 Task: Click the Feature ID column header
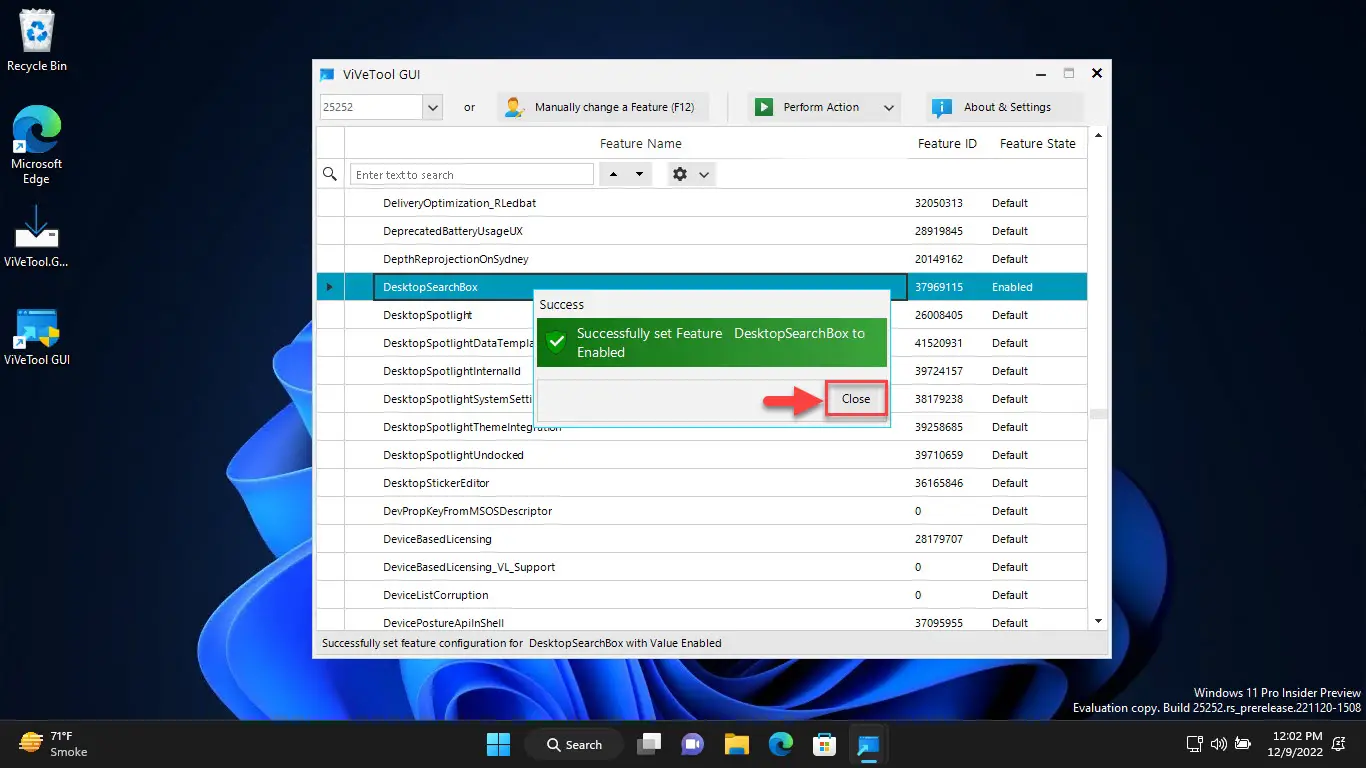click(x=947, y=144)
